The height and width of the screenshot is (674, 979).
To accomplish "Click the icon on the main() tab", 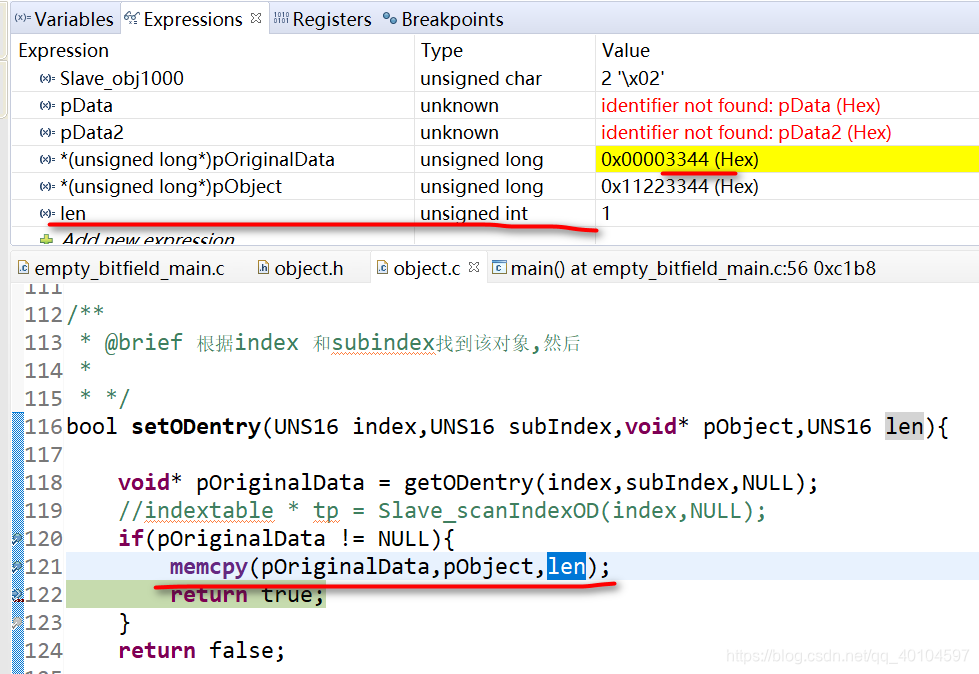I will (499, 268).
